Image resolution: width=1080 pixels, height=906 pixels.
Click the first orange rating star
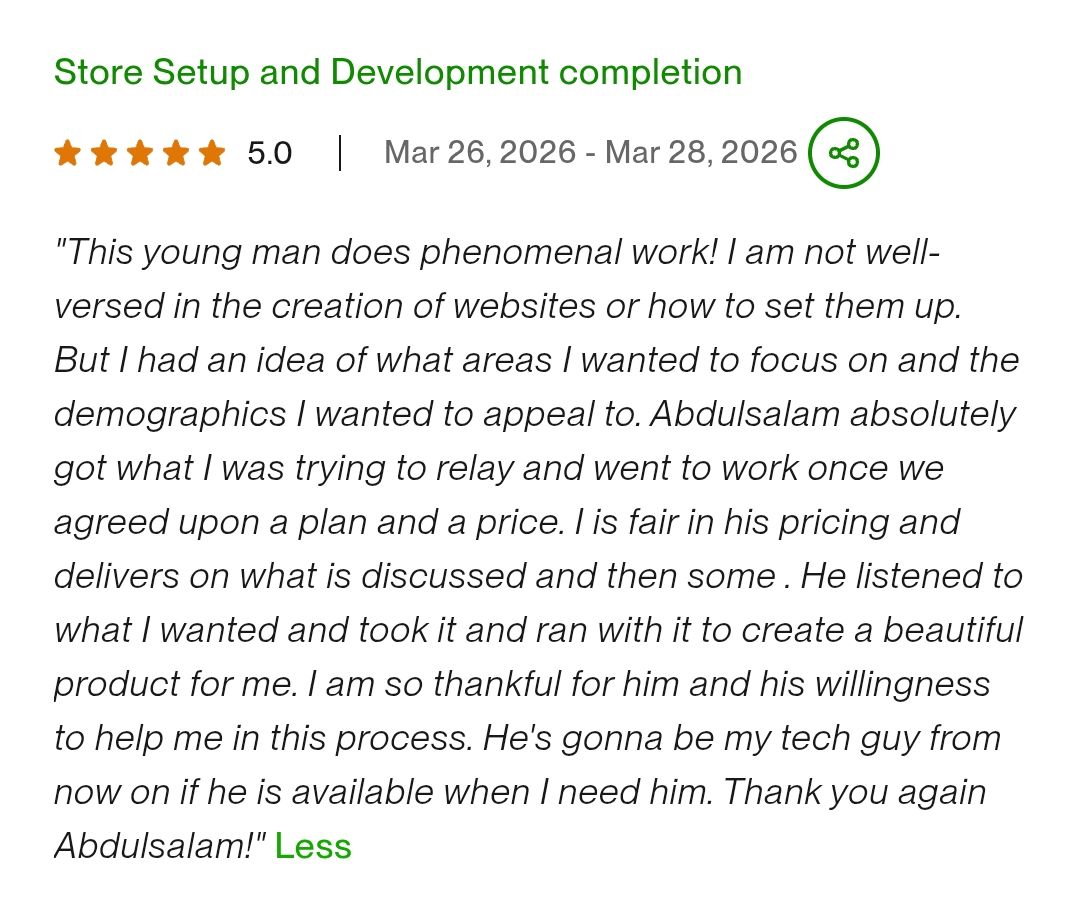67,153
